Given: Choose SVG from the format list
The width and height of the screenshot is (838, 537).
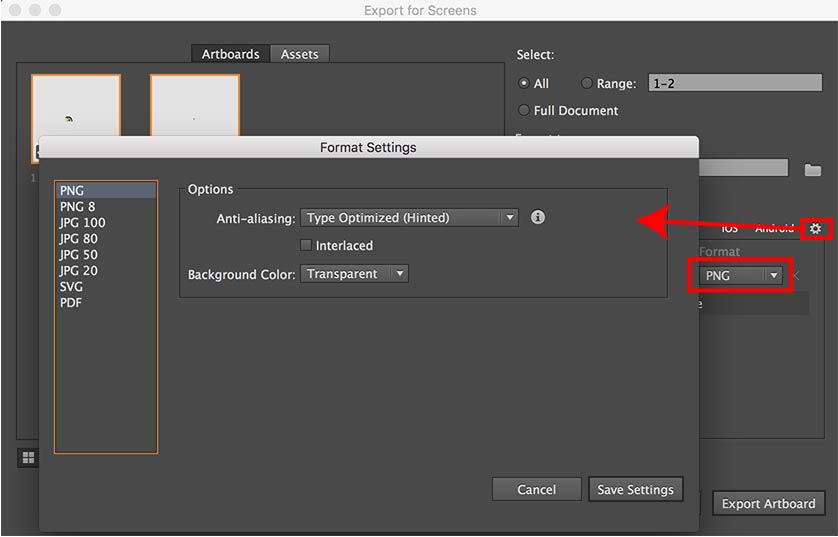Looking at the screenshot, I should pos(72,286).
